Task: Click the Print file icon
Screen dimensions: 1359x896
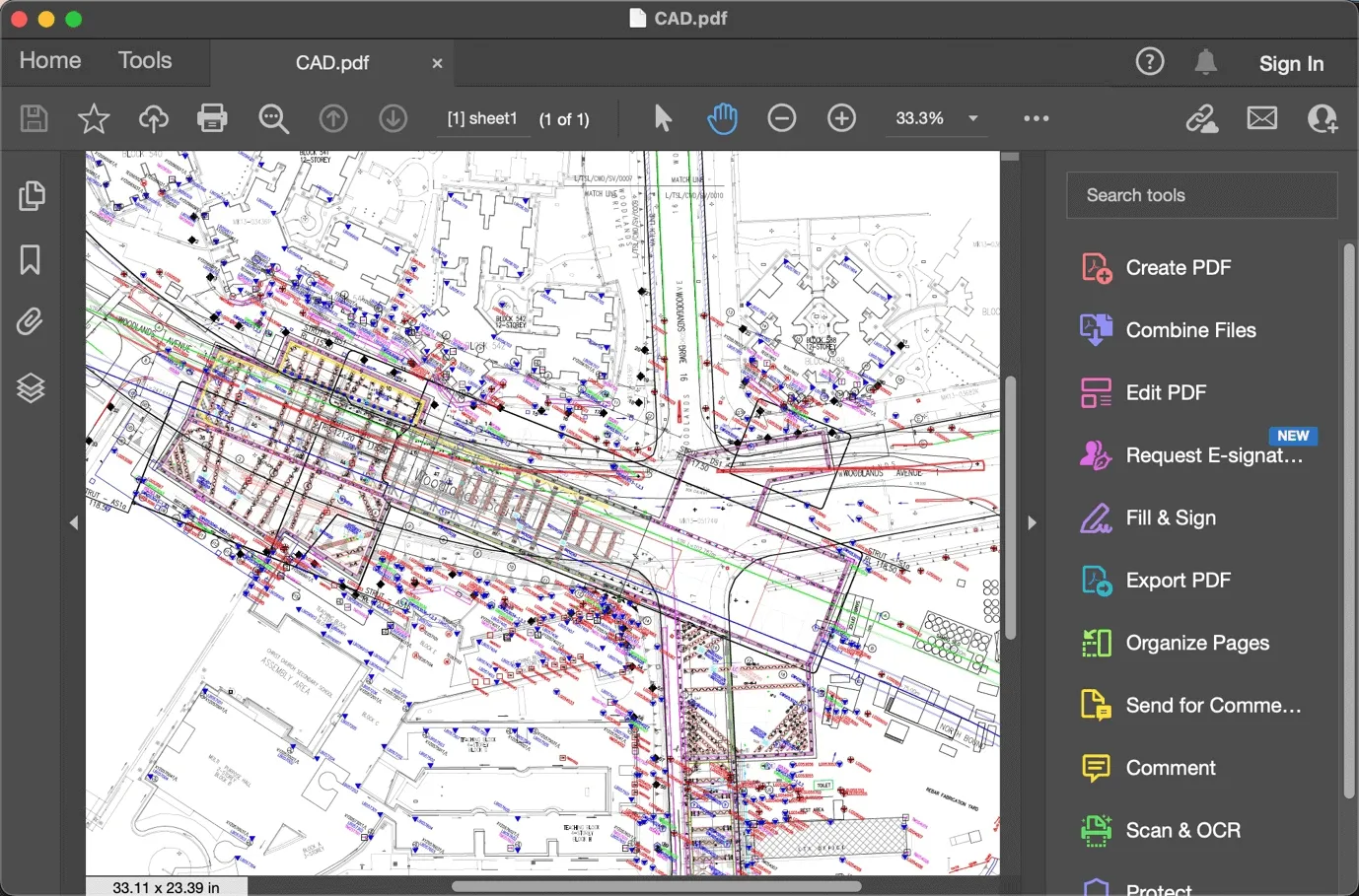Action: [212, 118]
